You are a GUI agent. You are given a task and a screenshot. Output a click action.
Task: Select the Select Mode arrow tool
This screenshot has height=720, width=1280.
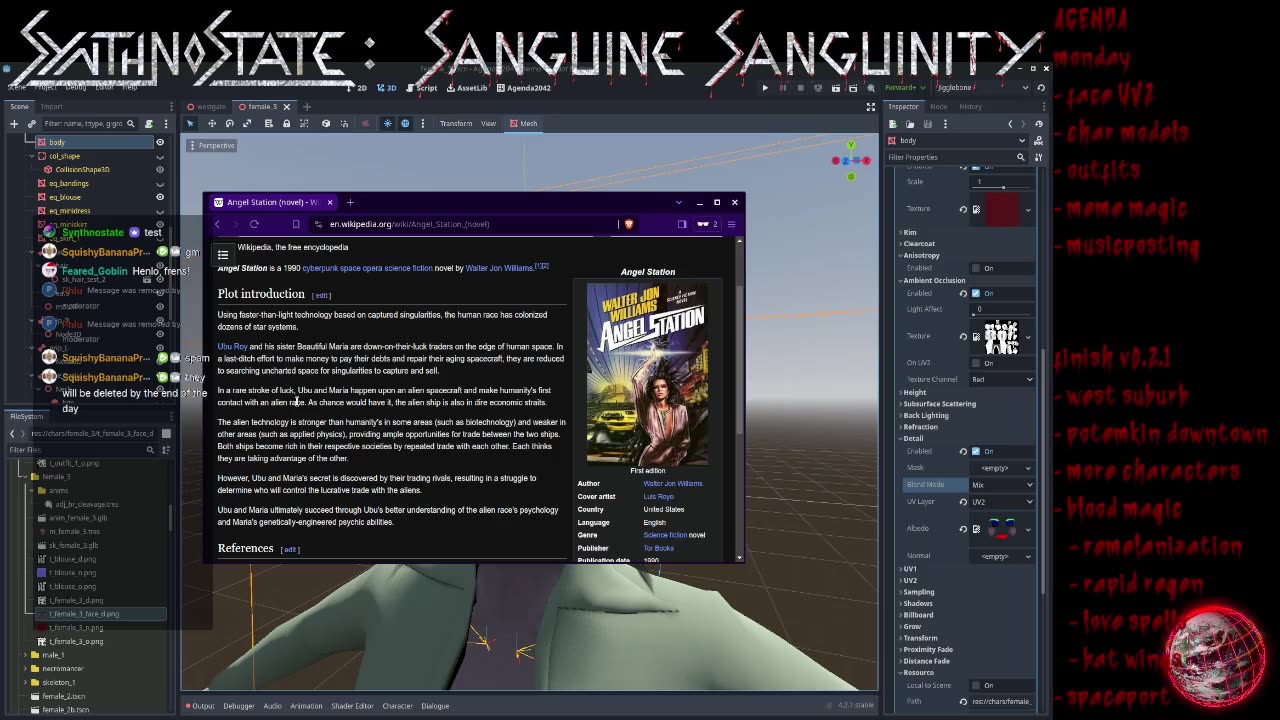pos(190,123)
